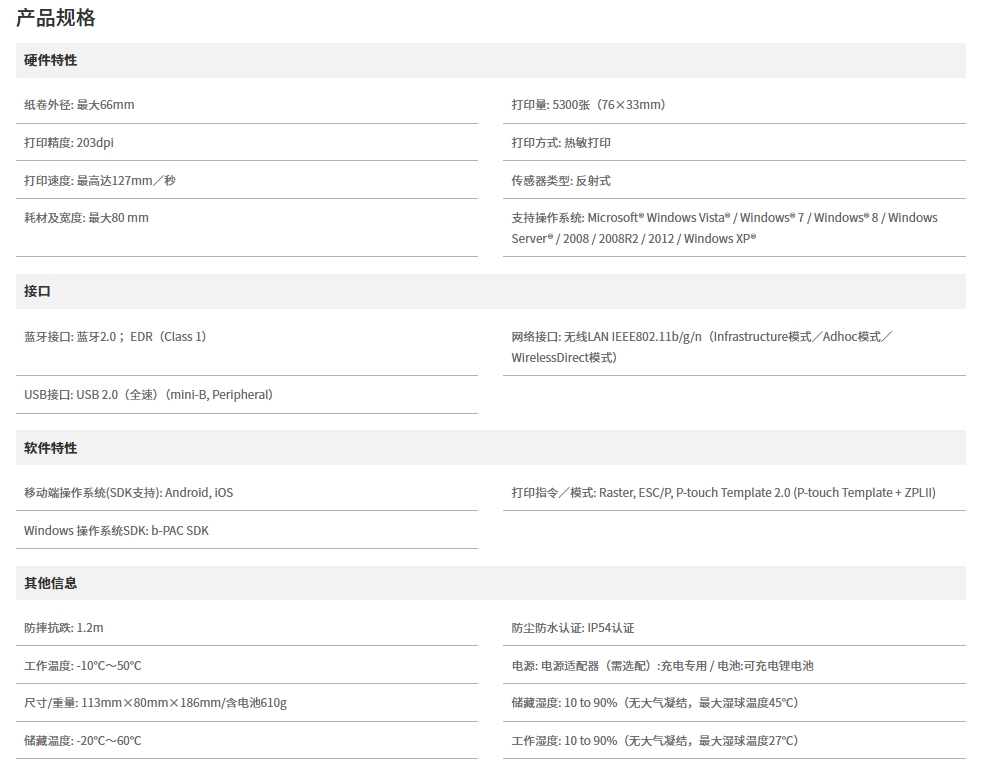
Task: Click the 移动端操作系统 Android, iOS entry
Action: [x=128, y=493]
